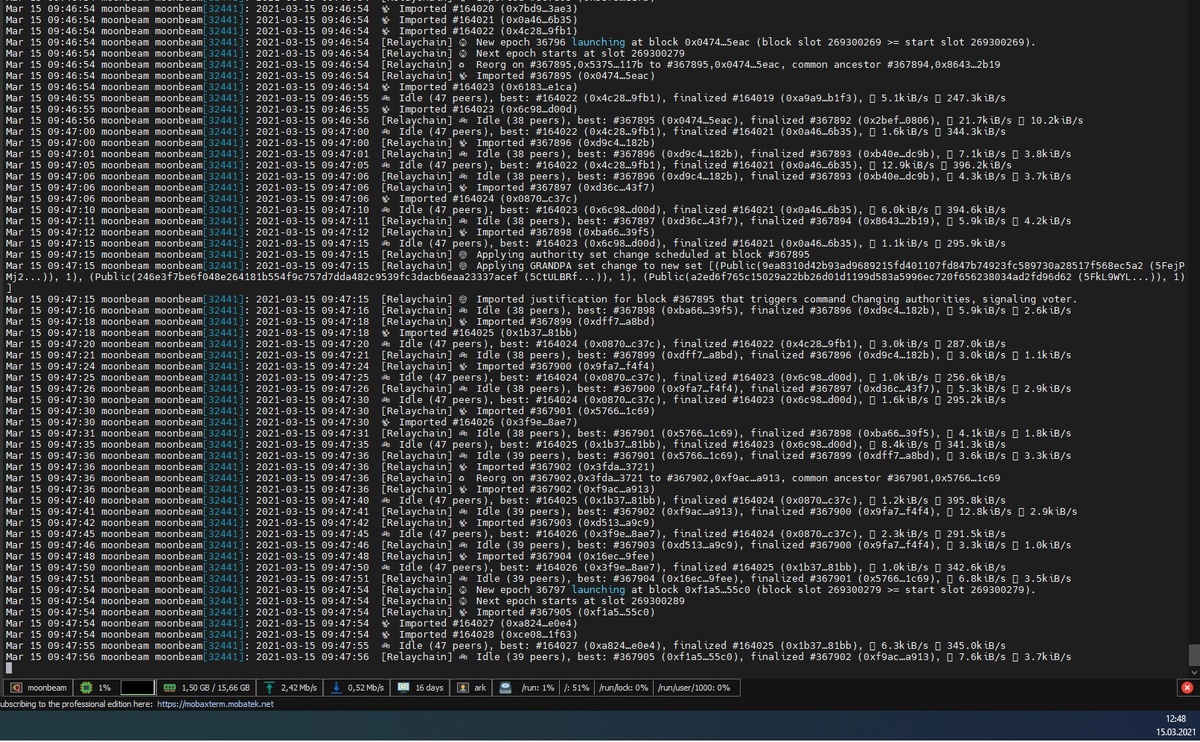
Task: Click the upload speed arrow icon
Action: pos(269,688)
